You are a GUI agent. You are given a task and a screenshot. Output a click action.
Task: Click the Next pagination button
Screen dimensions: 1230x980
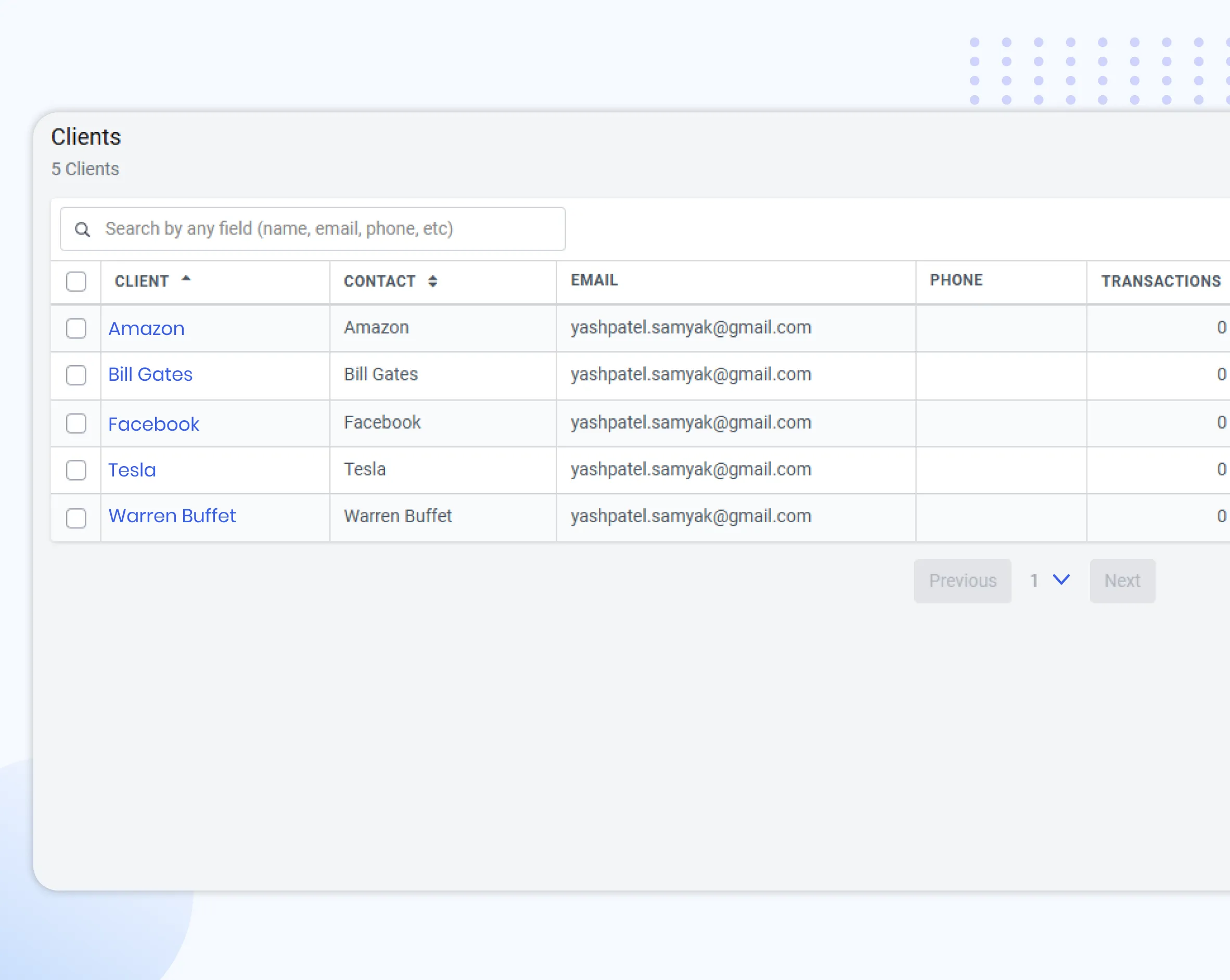point(1123,581)
